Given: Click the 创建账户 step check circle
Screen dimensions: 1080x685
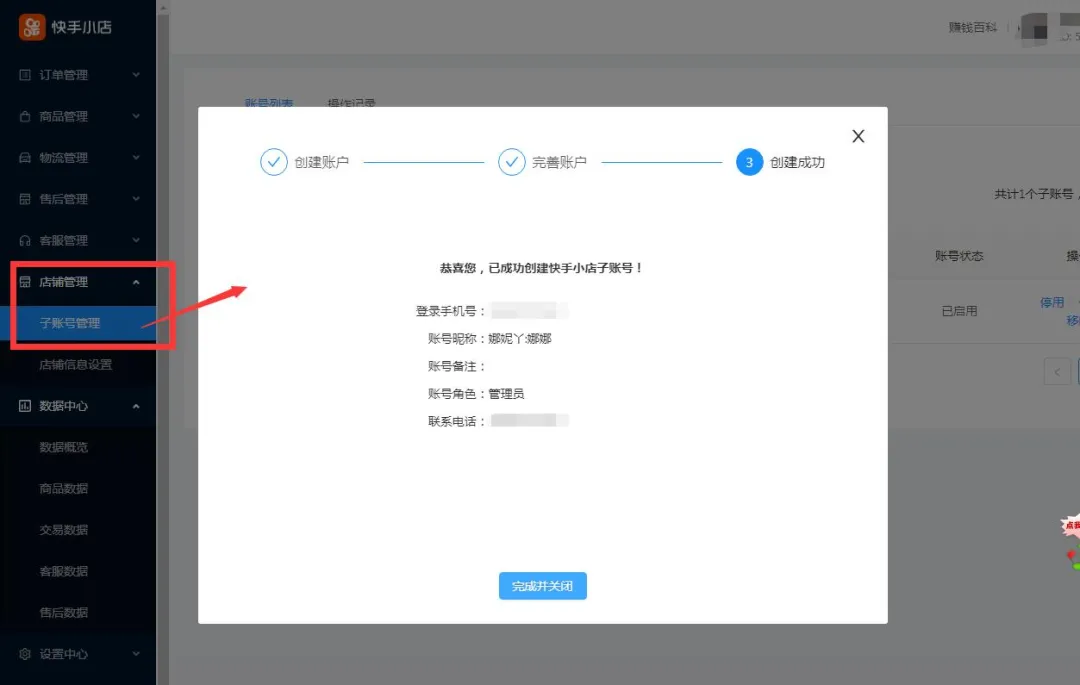Looking at the screenshot, I should [x=273, y=162].
